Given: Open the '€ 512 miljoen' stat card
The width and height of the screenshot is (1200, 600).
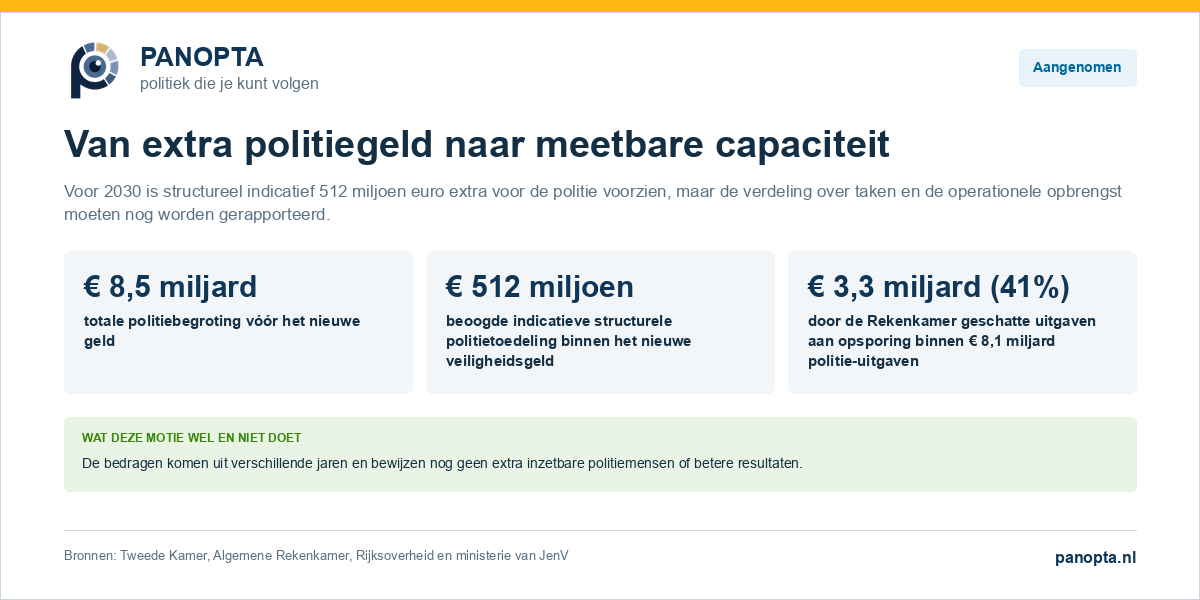Looking at the screenshot, I should click(600, 322).
